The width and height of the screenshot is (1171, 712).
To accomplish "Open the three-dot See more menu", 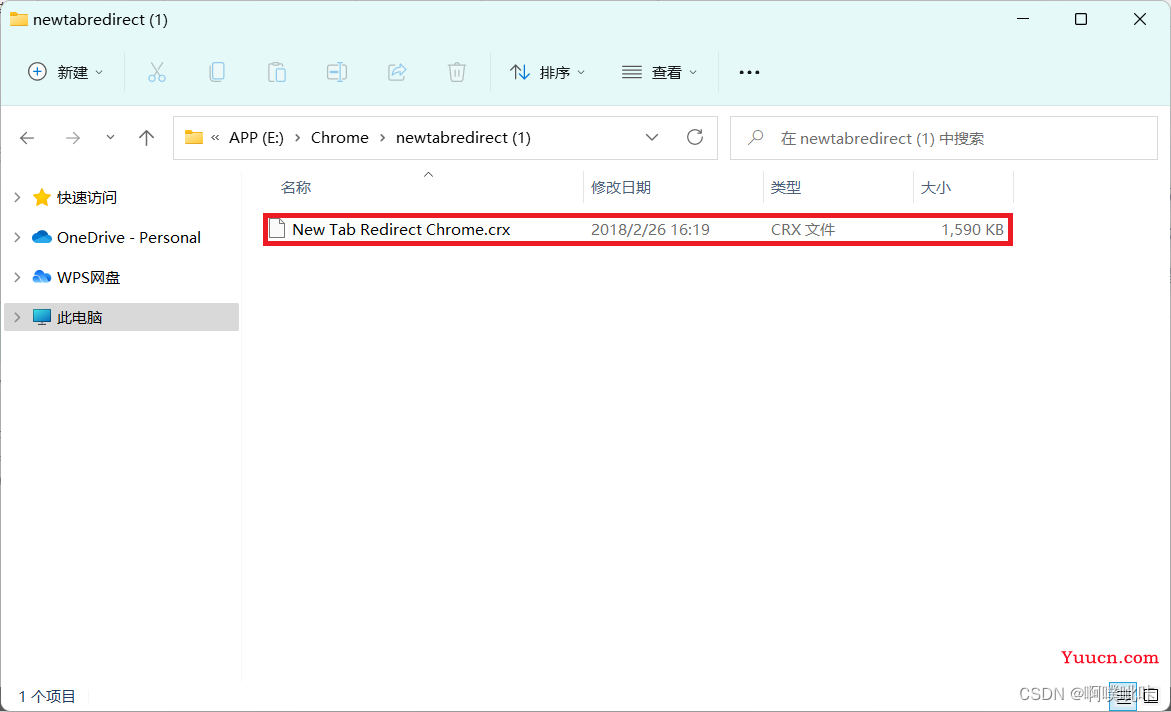I will click(x=749, y=72).
